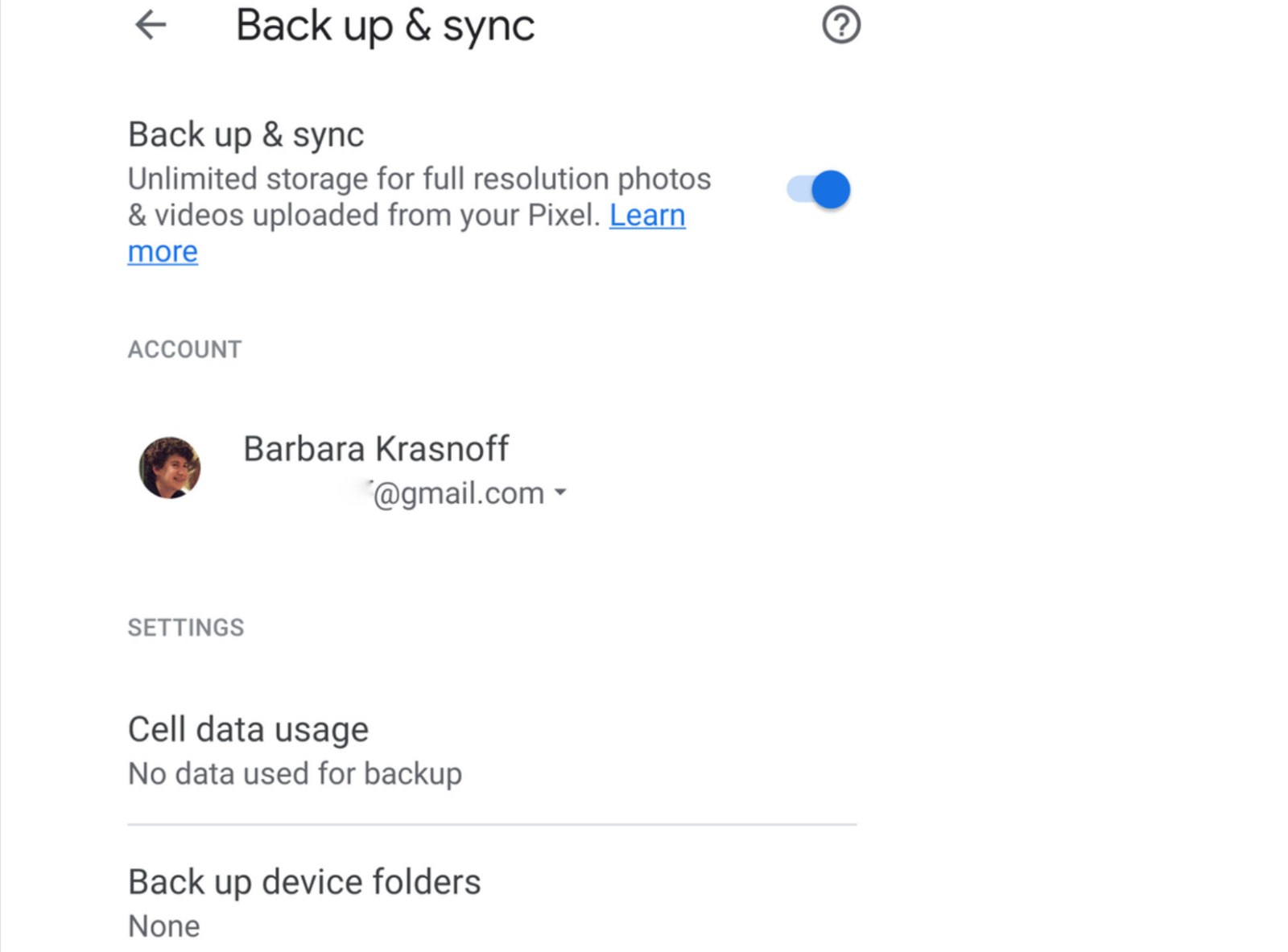This screenshot has width=1288, height=952.
Task: Select the @gmail.com email address
Action: click(x=459, y=492)
